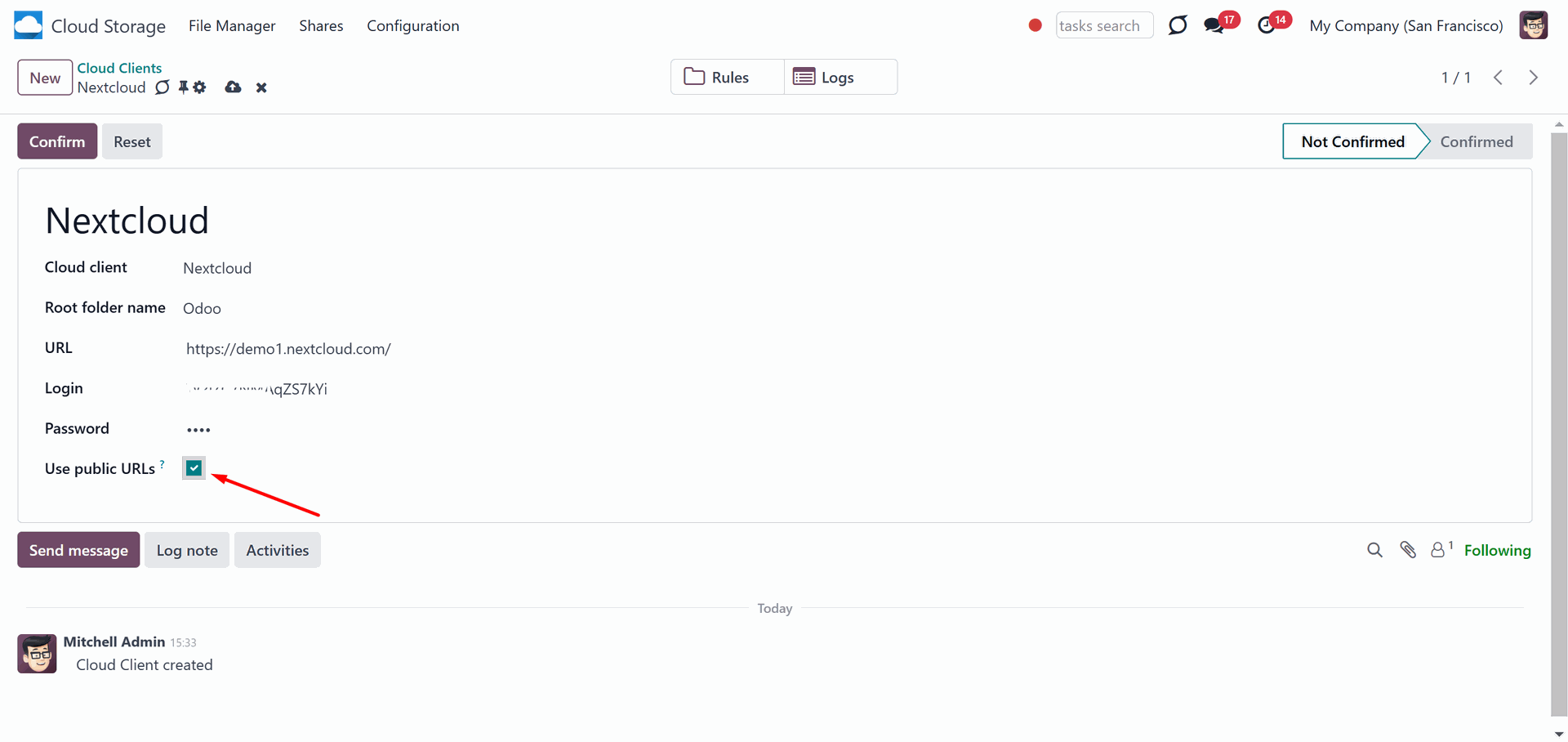Click the Send message button
Screen dimensions: 1568x742
[78, 550]
